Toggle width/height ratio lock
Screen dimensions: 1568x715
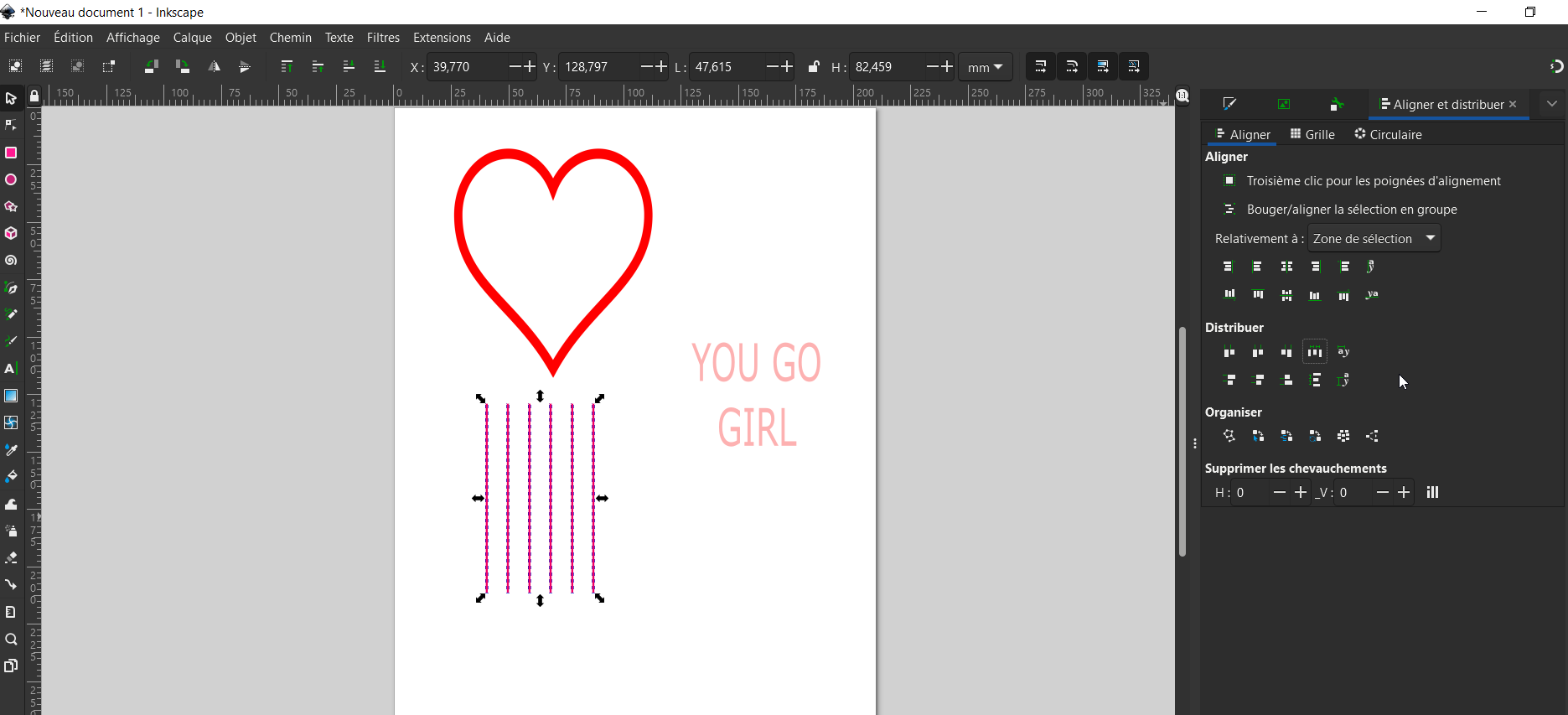click(x=813, y=66)
